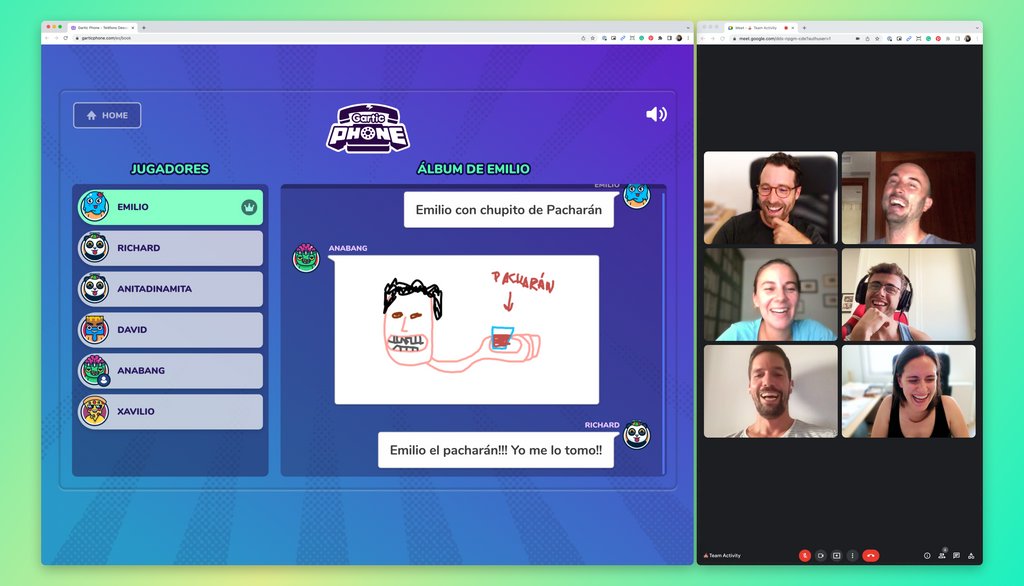Image resolution: width=1024 pixels, height=586 pixels.
Task: Select player DAVID in the Jugadores list
Action: click(x=170, y=330)
